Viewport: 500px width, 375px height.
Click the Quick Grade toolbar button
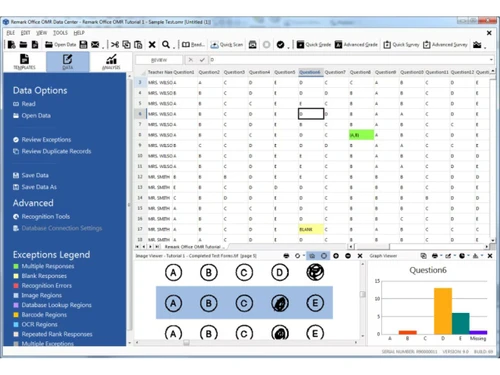pyautogui.click(x=314, y=44)
